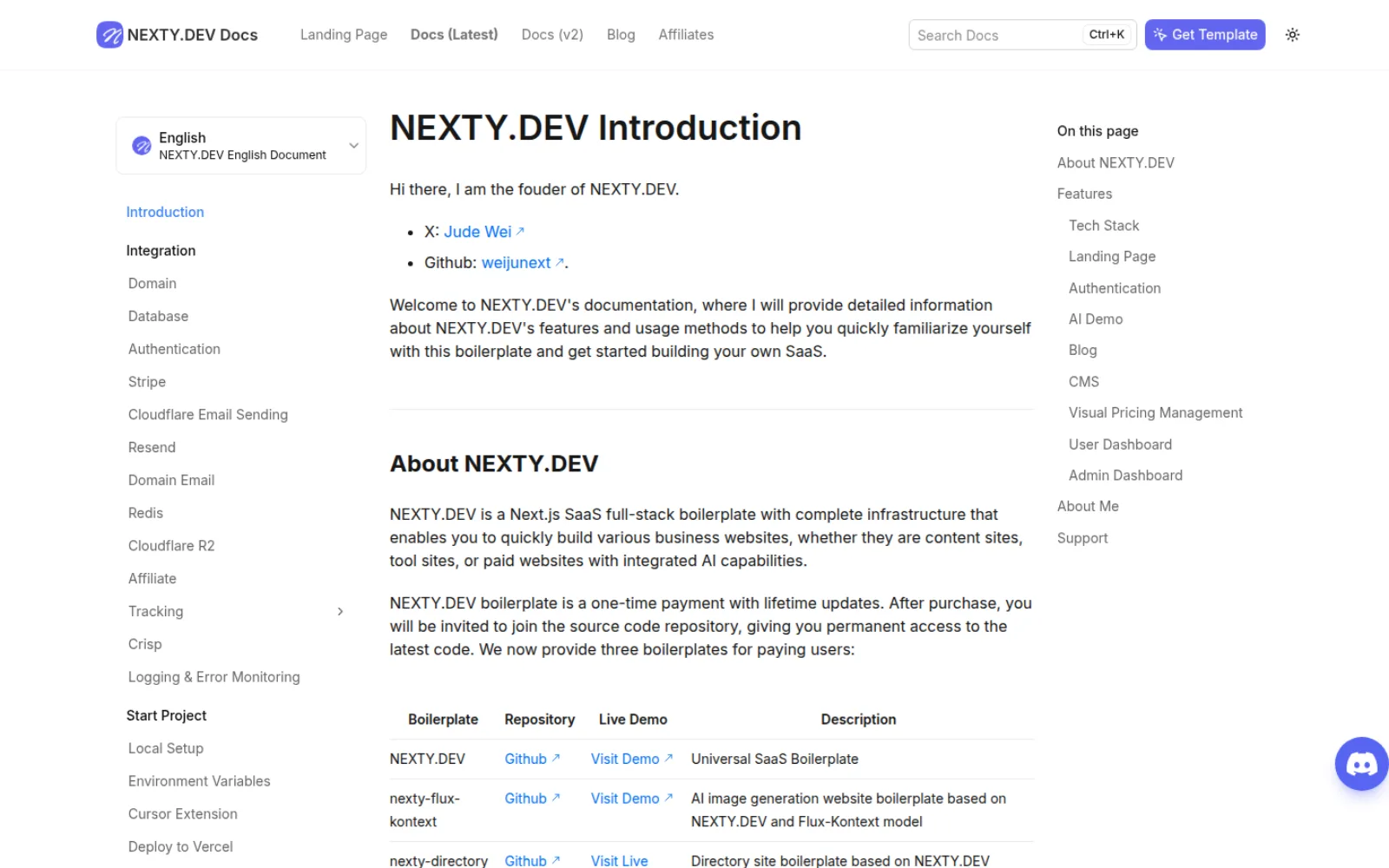Open the Landing Page nav item
Image resolution: width=1389 pixels, height=868 pixels.
pos(344,35)
